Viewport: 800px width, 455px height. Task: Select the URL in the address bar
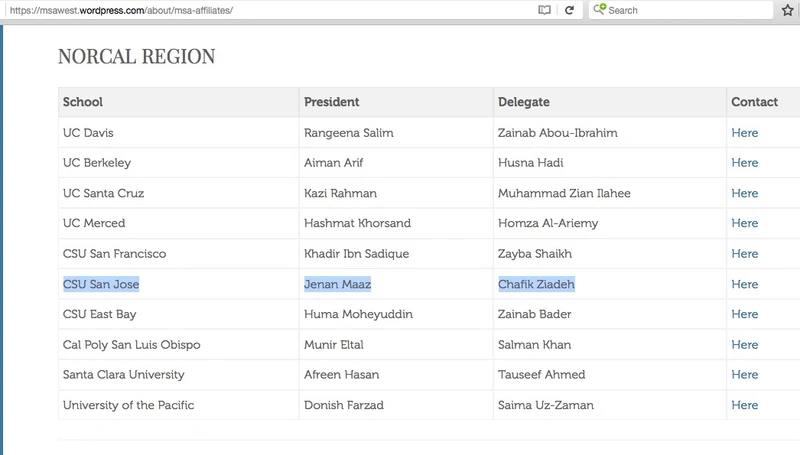coord(121,10)
